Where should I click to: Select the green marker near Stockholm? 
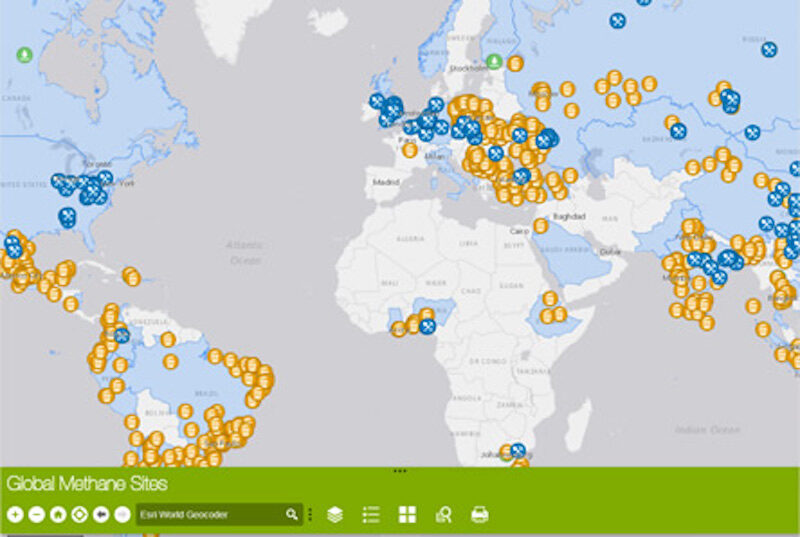click(494, 62)
